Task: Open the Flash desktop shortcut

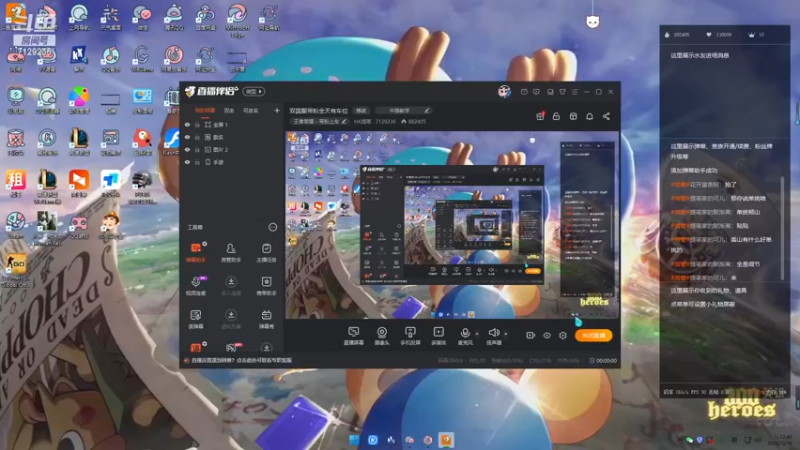Action: 171,140
